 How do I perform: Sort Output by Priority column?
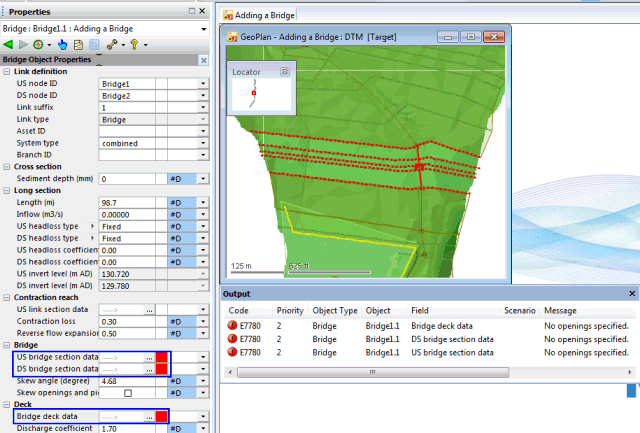(290, 311)
